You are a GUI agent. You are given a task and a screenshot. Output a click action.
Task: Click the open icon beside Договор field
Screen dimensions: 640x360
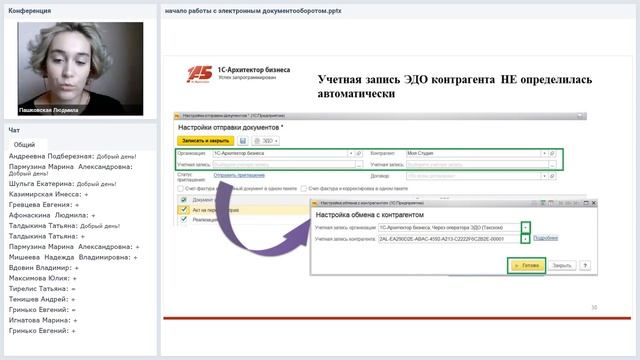[x=552, y=176]
